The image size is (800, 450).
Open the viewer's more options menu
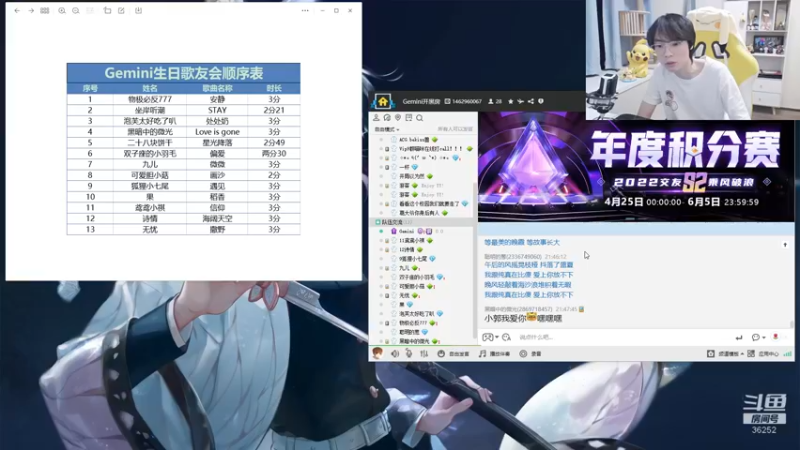coord(305,11)
